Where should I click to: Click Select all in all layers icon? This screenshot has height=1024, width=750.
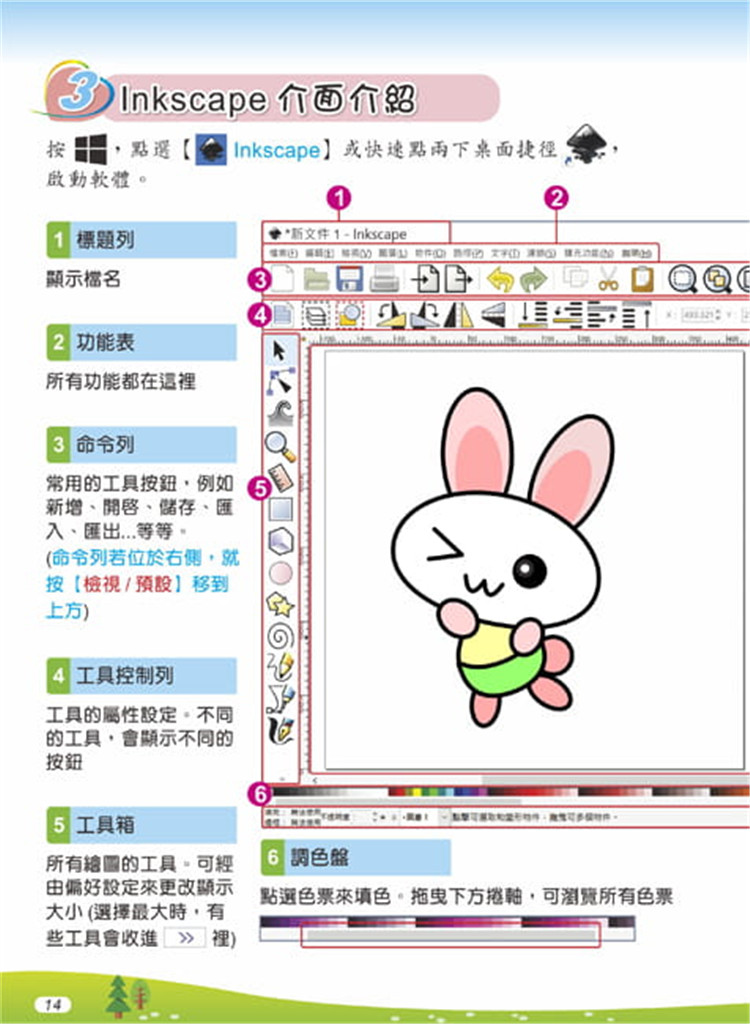pyautogui.click(x=316, y=316)
